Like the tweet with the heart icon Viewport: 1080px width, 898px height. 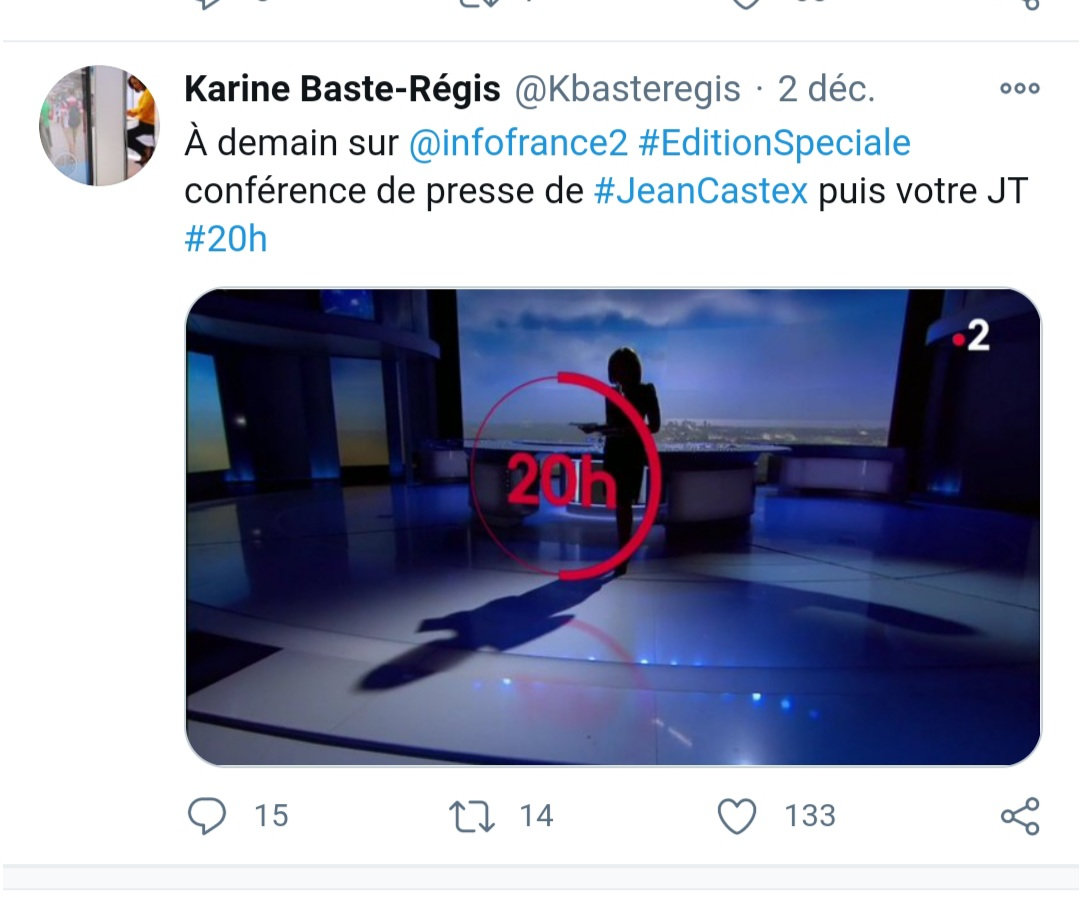737,816
